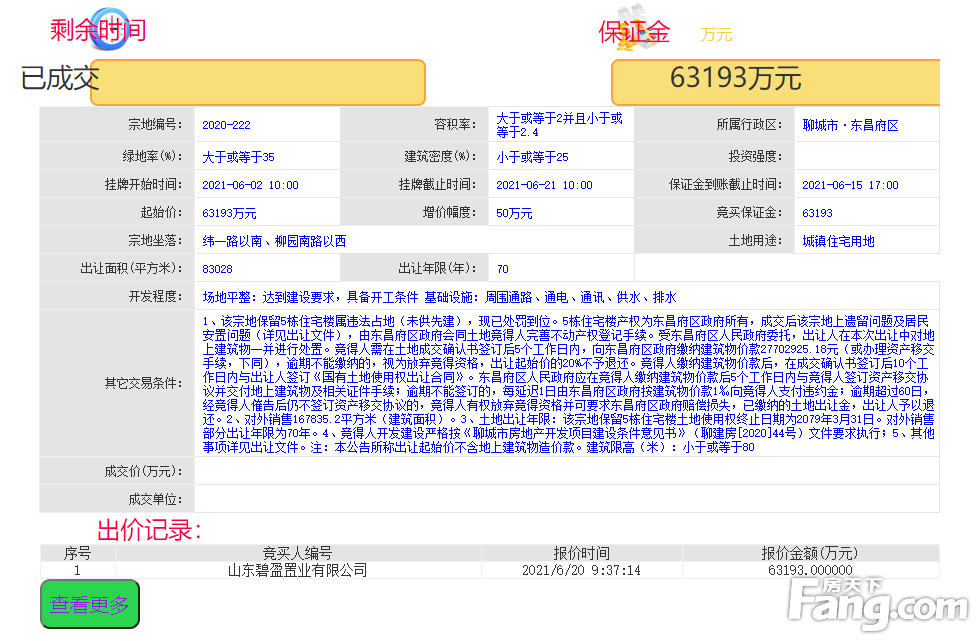Select bidder 山东碧盈置业有限公司 in bid records

coord(297,570)
